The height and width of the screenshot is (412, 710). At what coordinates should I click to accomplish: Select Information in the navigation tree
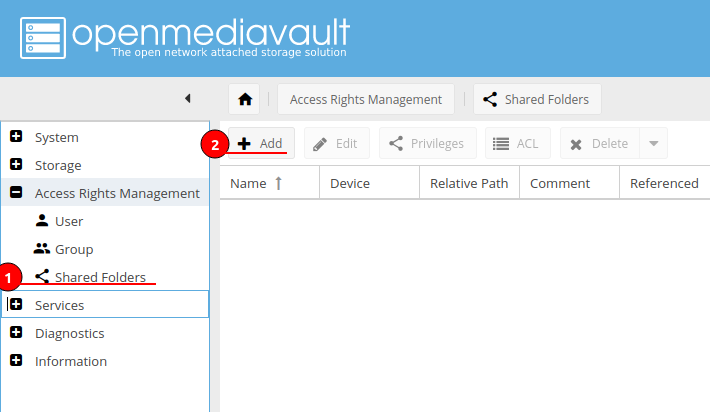[x=71, y=361]
